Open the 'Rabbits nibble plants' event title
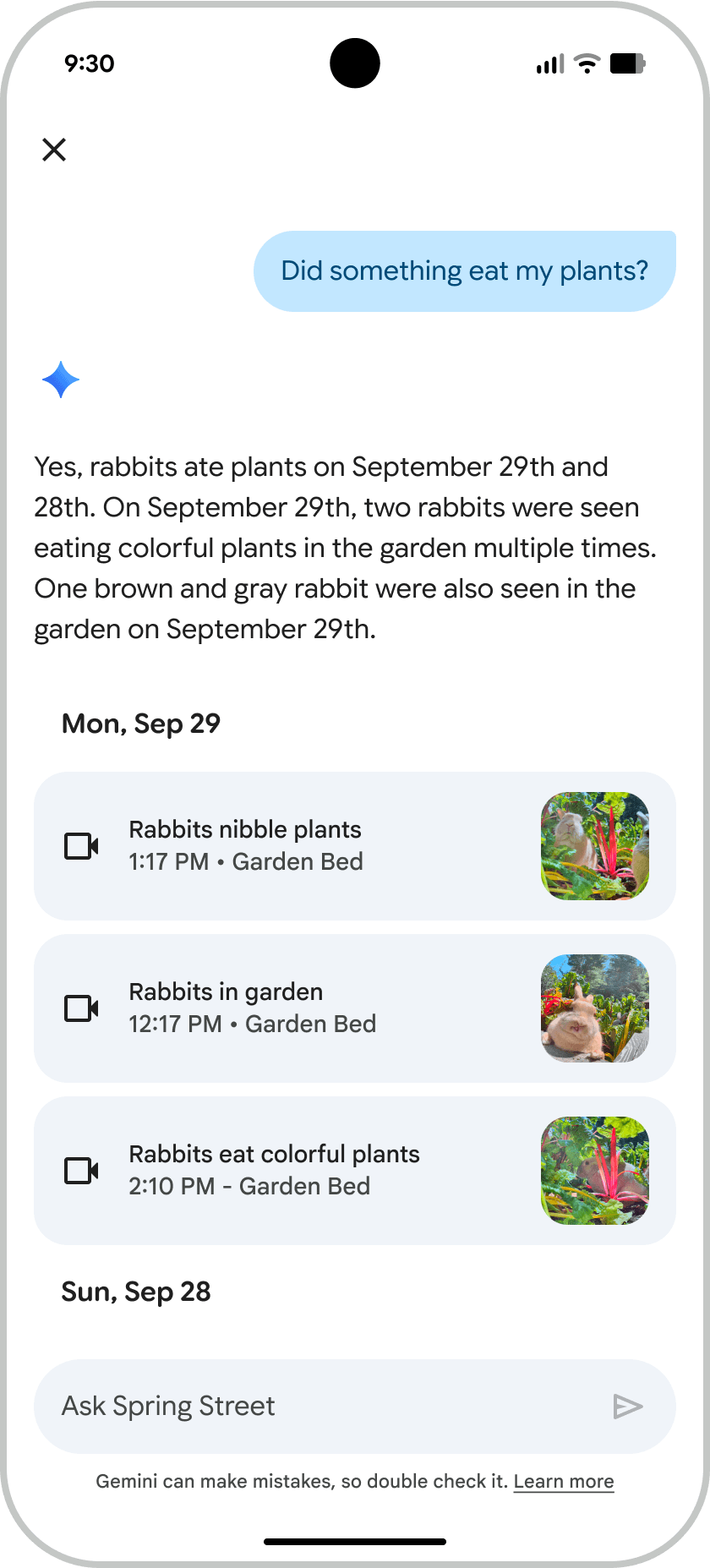Screen dimensions: 710x1568 click(x=245, y=830)
